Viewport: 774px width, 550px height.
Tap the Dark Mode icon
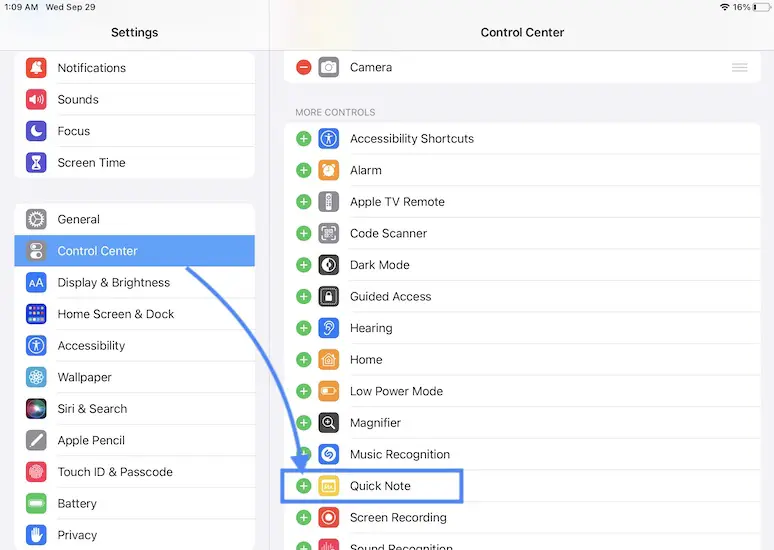click(x=328, y=265)
